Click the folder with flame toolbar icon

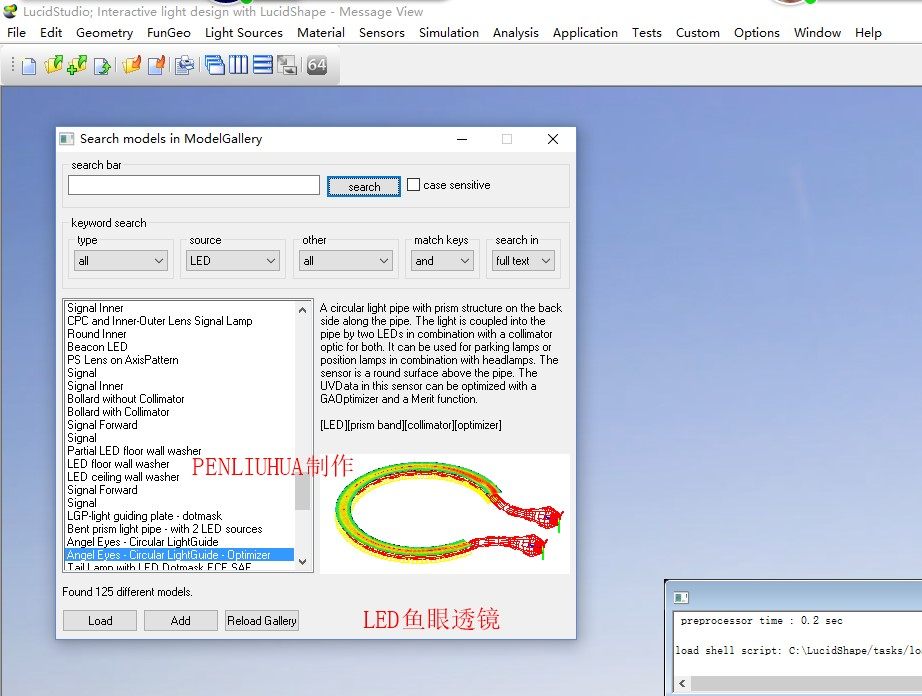pyautogui.click(x=132, y=65)
